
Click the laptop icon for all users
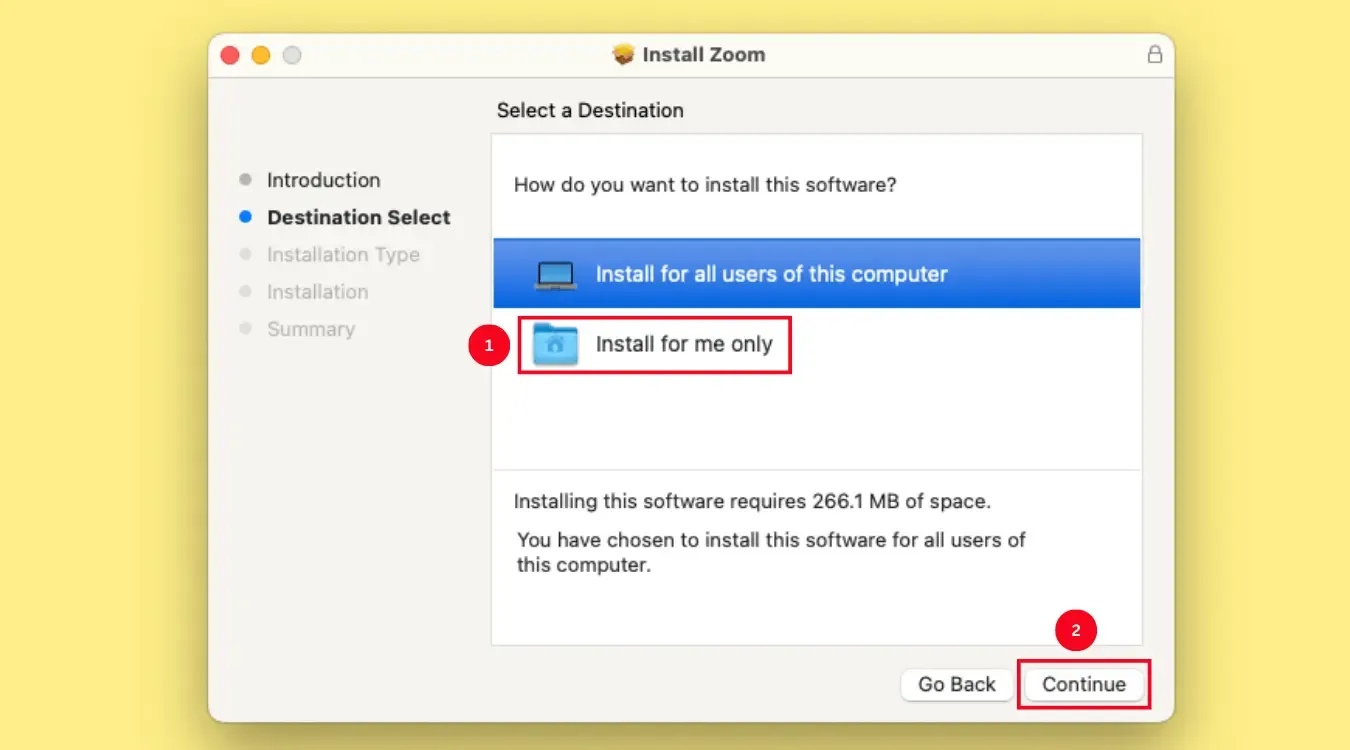(x=555, y=274)
